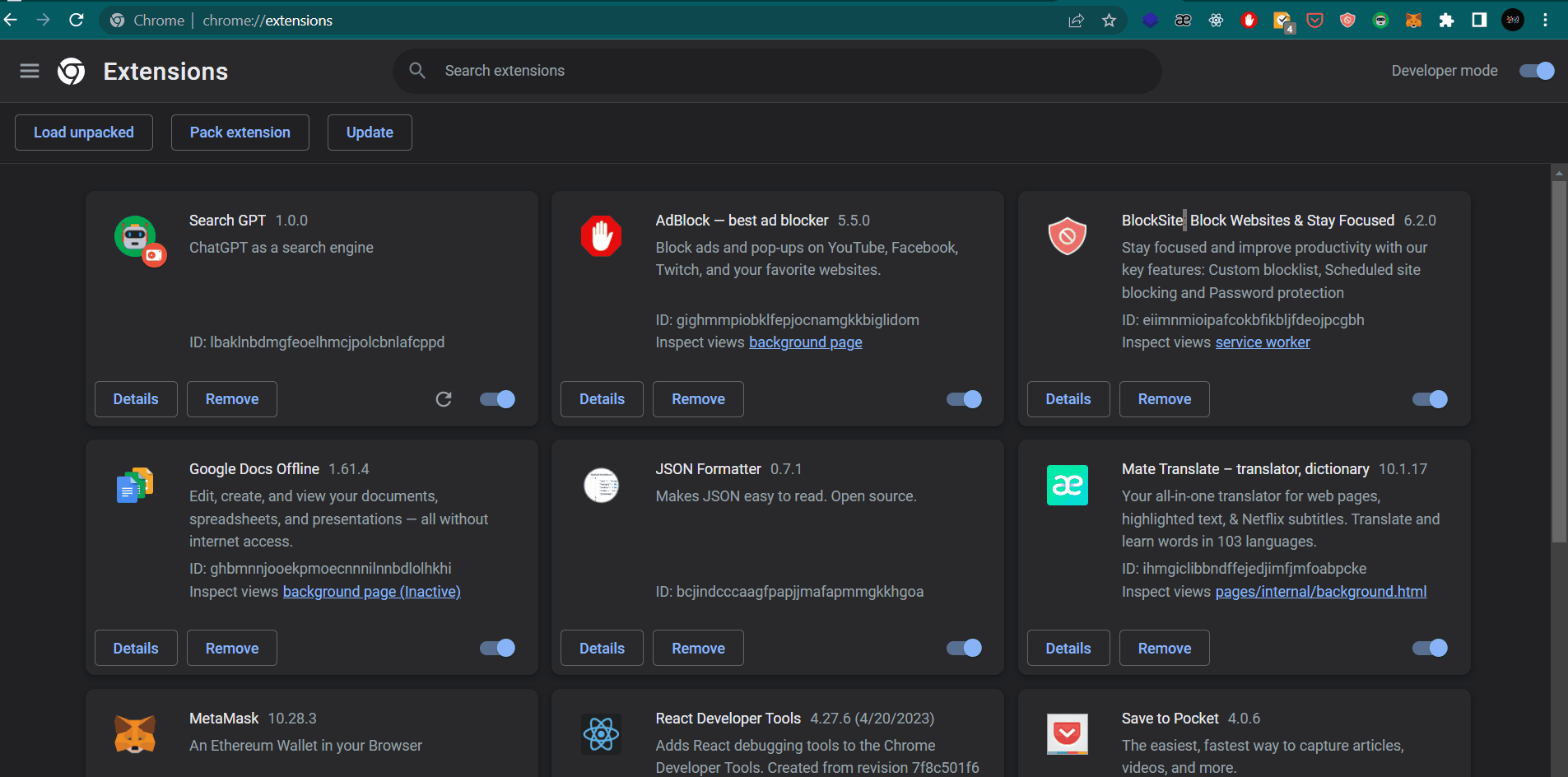Open Details for Google Docs Offline
The image size is (1568, 777).
click(136, 648)
